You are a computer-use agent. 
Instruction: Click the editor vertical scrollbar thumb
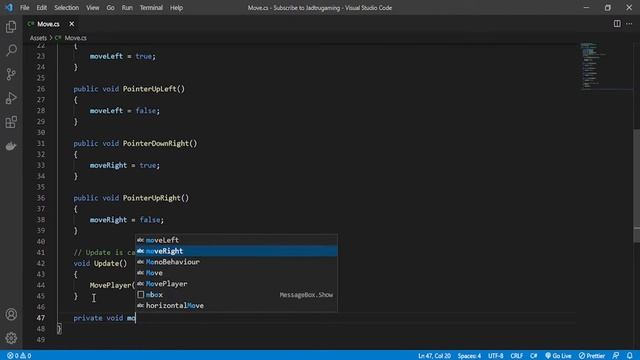coord(636,186)
